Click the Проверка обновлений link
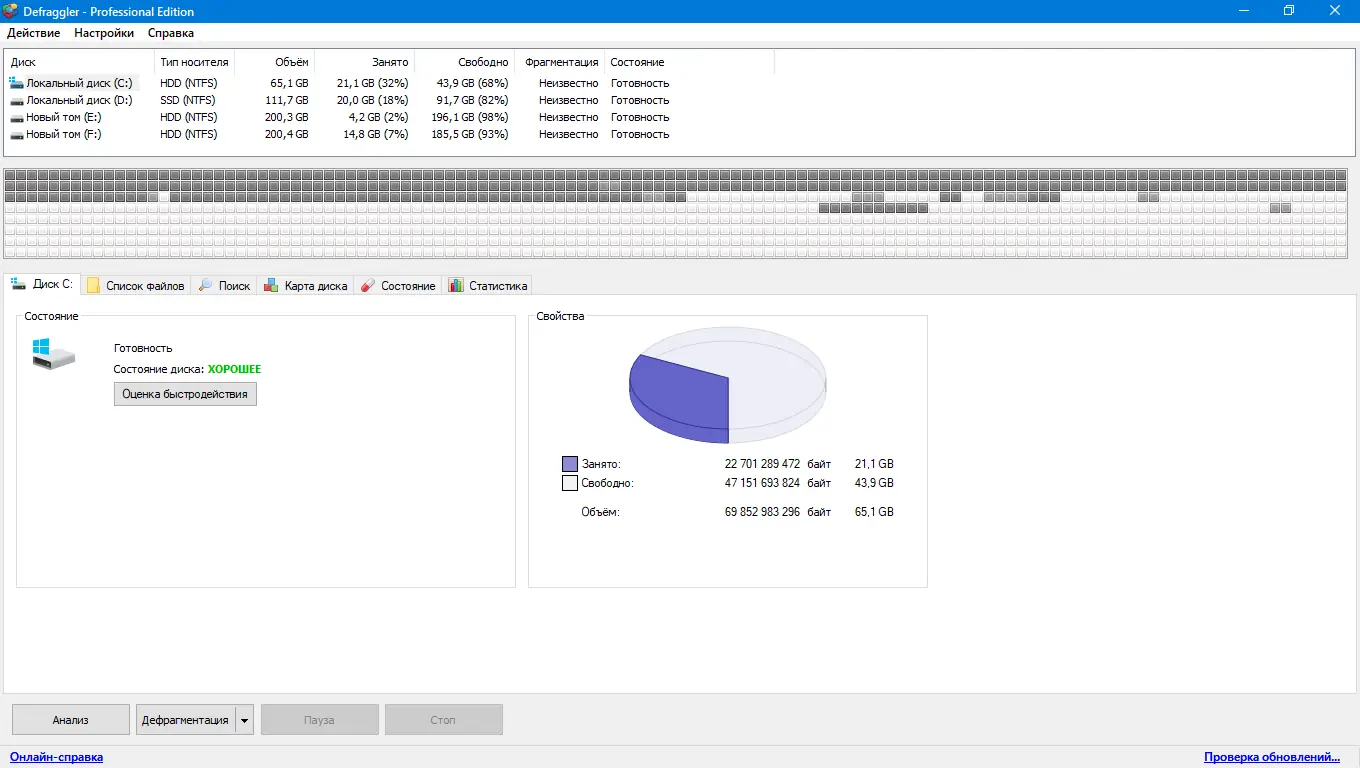 coord(1272,757)
